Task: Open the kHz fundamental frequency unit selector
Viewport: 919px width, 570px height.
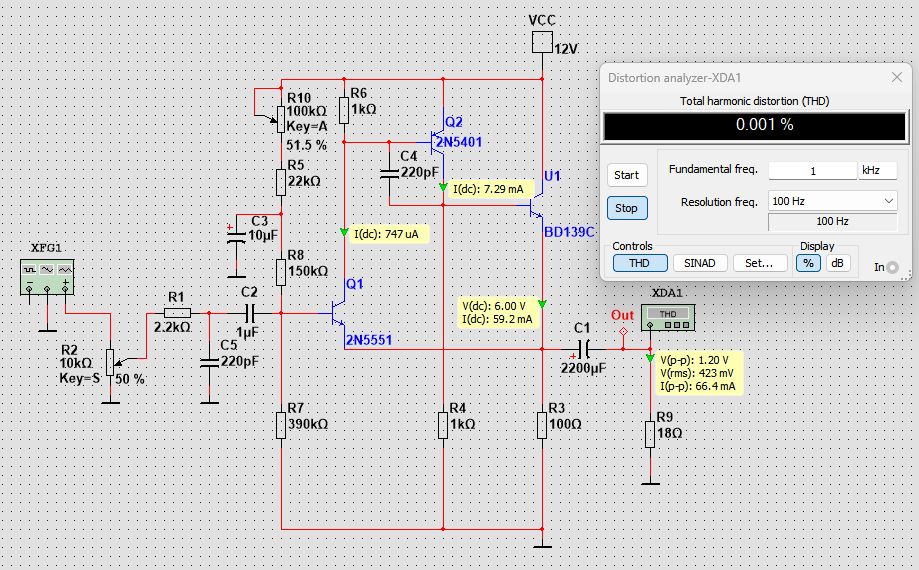Action: tap(878, 170)
